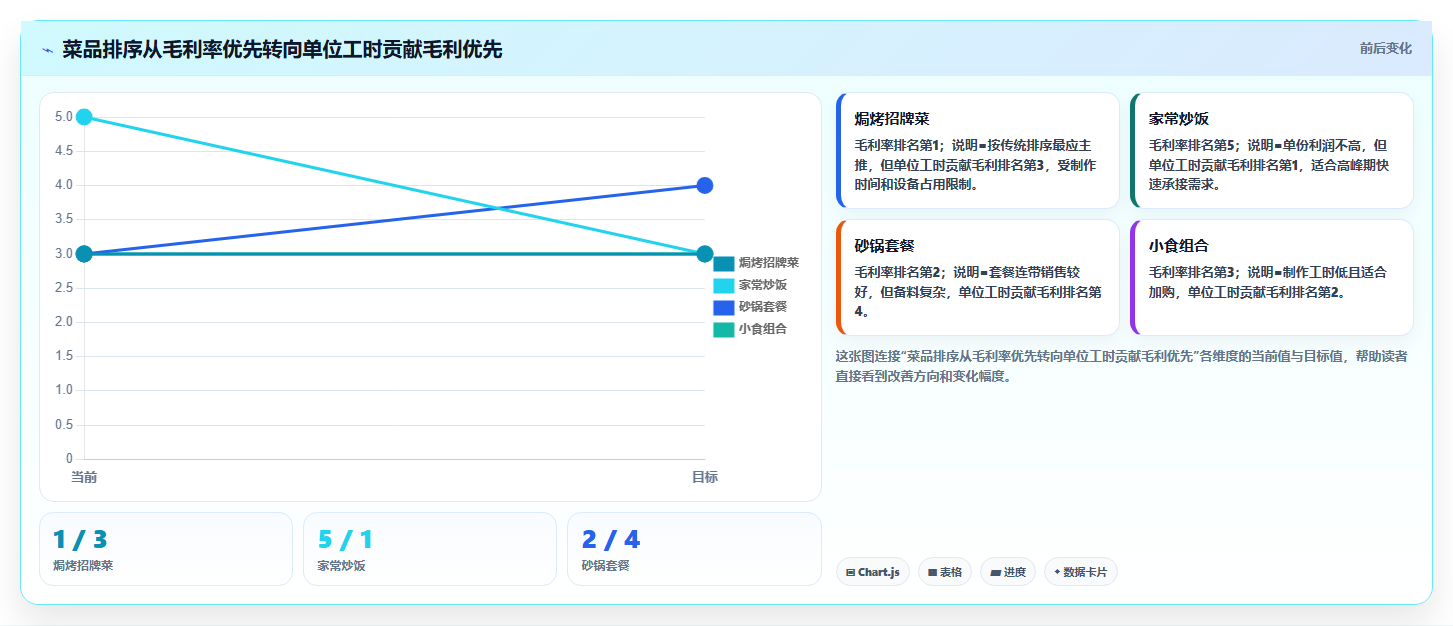Click the 数据卡片 tag label

coord(1085,573)
